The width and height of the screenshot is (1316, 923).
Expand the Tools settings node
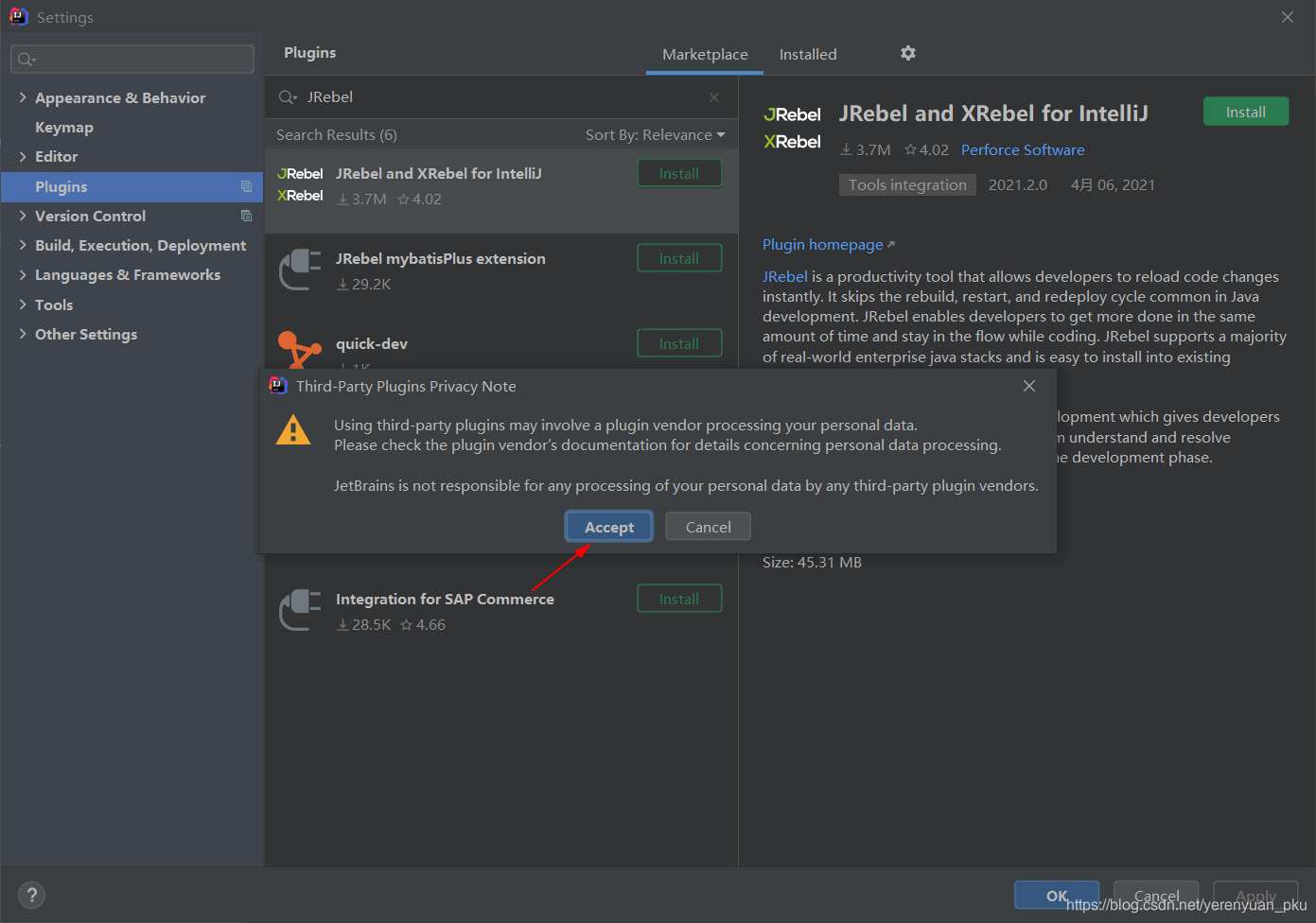(x=23, y=305)
